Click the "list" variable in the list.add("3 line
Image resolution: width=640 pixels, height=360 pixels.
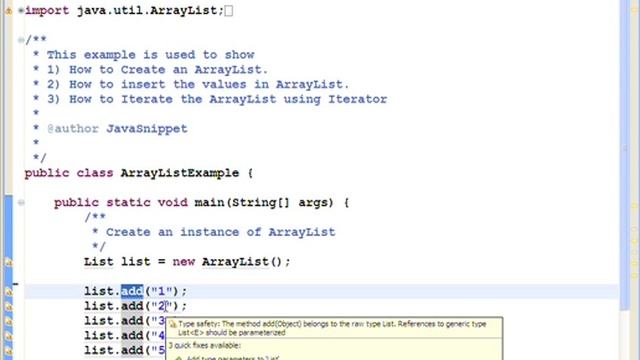tap(99, 321)
